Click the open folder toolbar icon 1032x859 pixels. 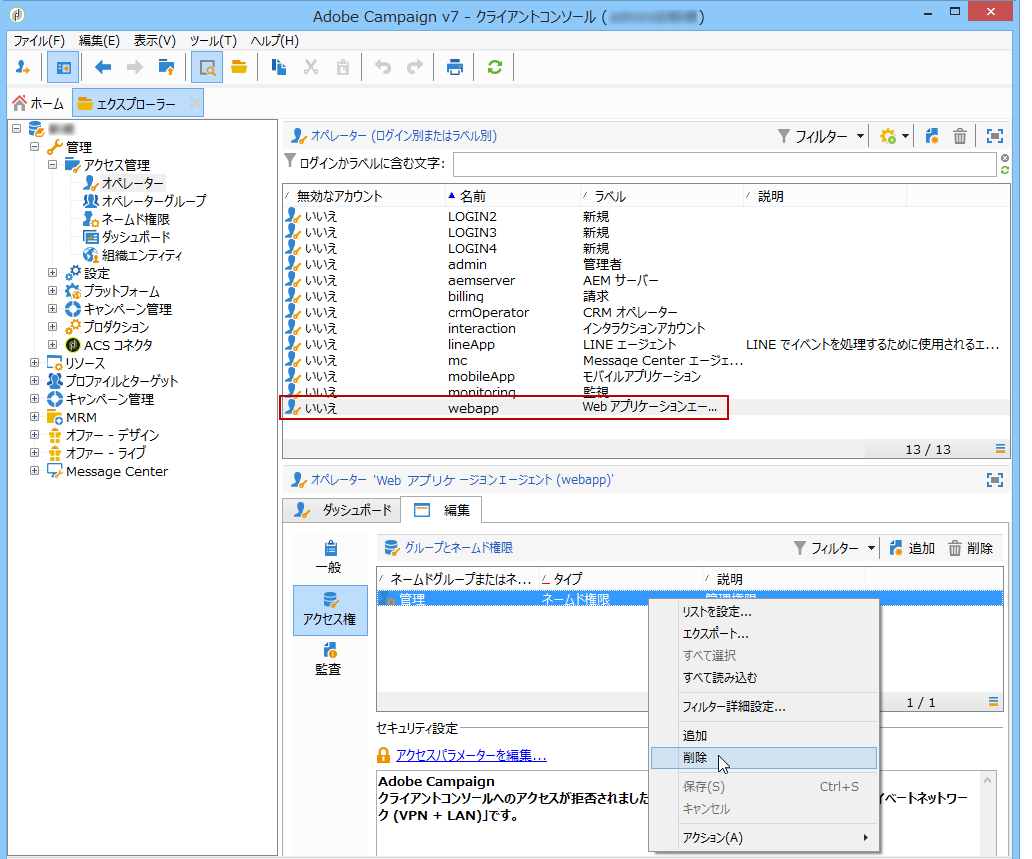pos(239,67)
